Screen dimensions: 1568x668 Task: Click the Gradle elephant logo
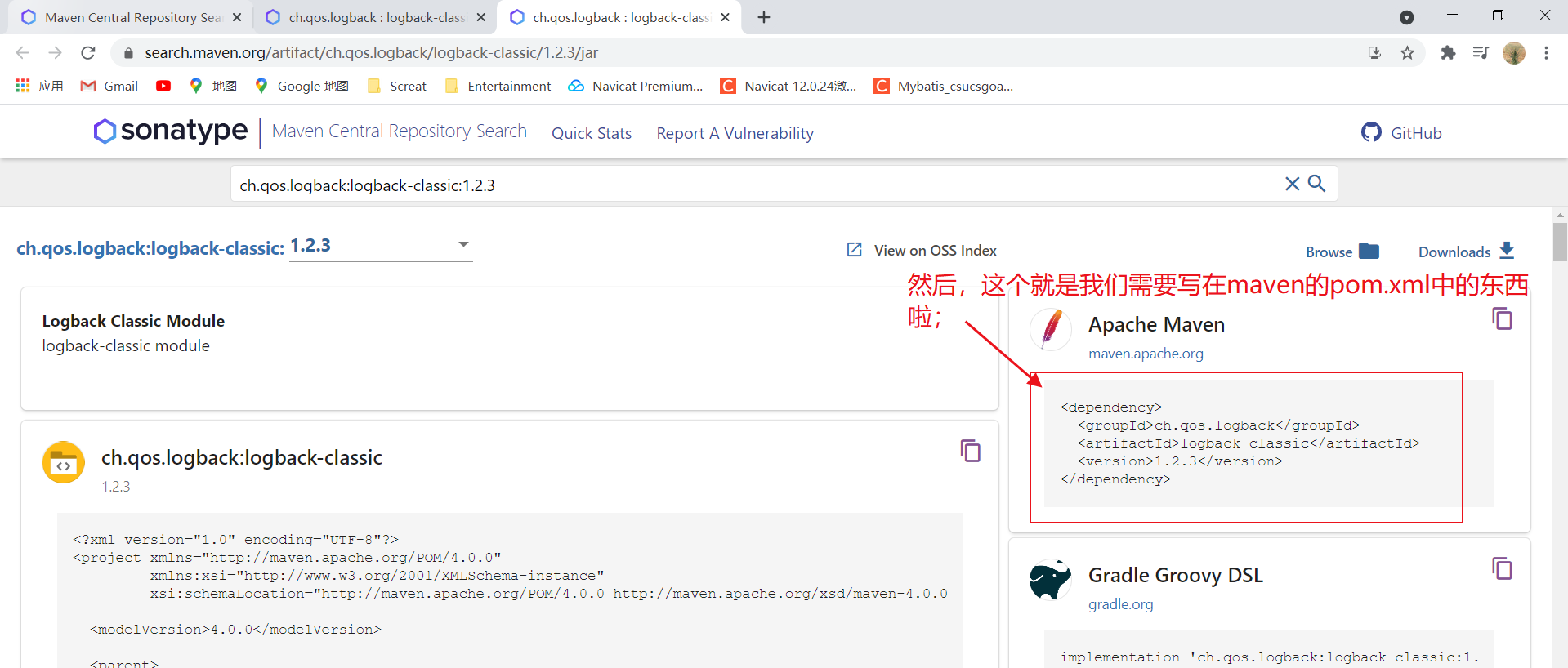pos(1051,580)
